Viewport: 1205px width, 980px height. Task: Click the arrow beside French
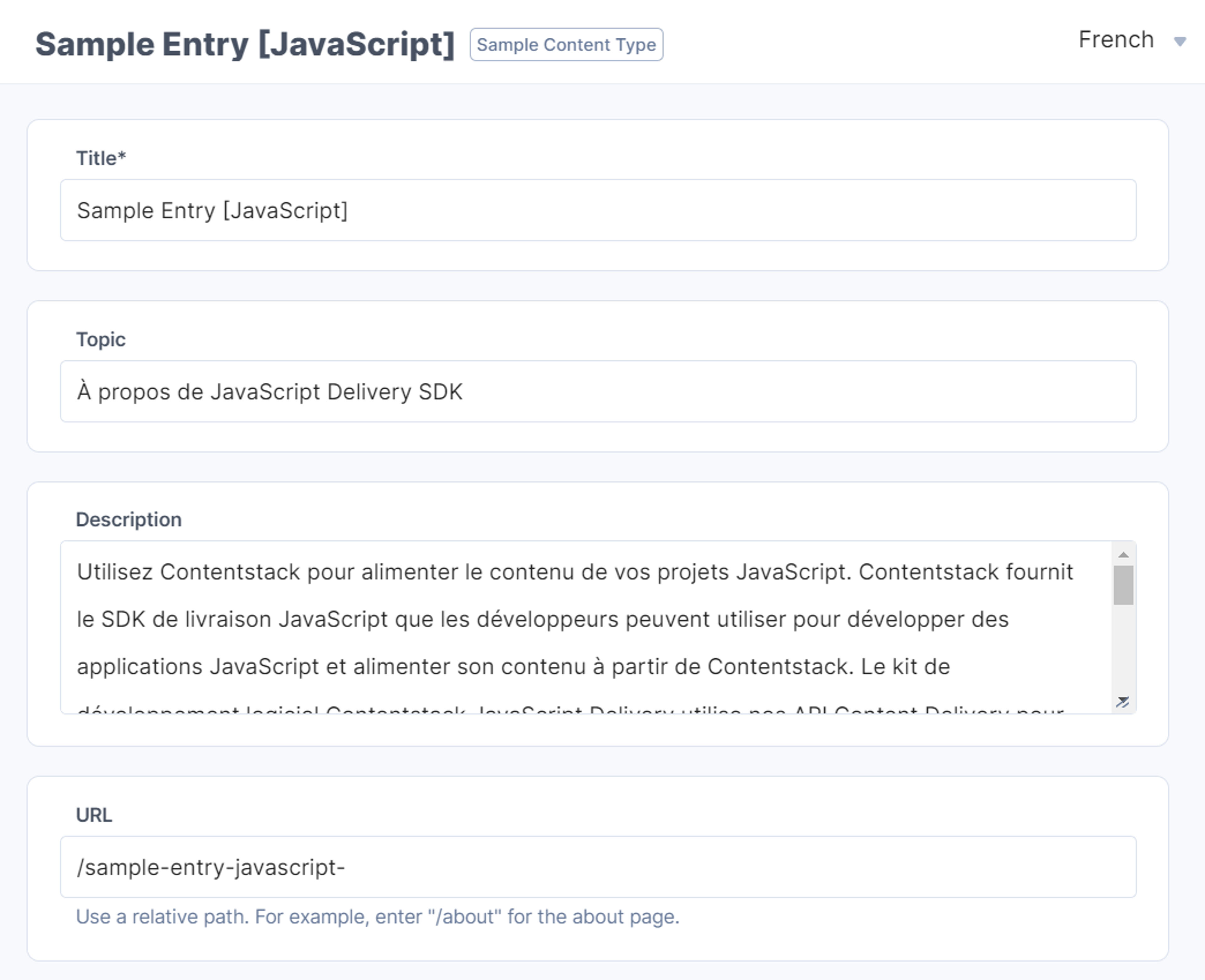click(x=1180, y=41)
